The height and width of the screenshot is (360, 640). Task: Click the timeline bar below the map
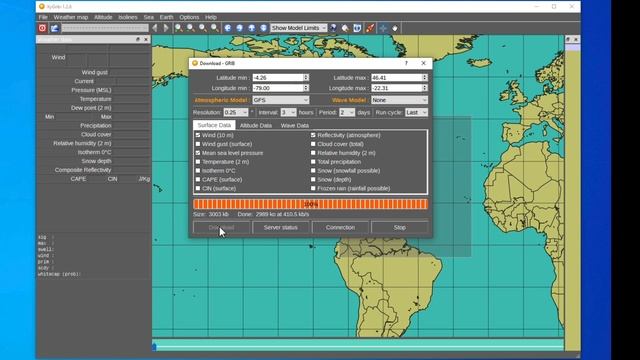358,347
